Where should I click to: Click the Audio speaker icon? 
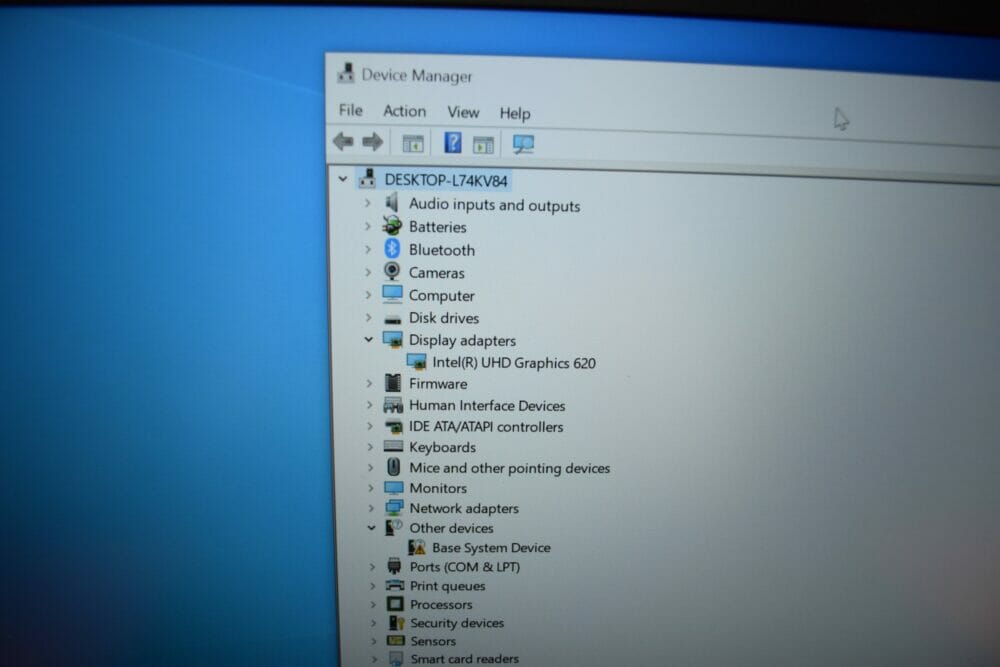pos(392,203)
